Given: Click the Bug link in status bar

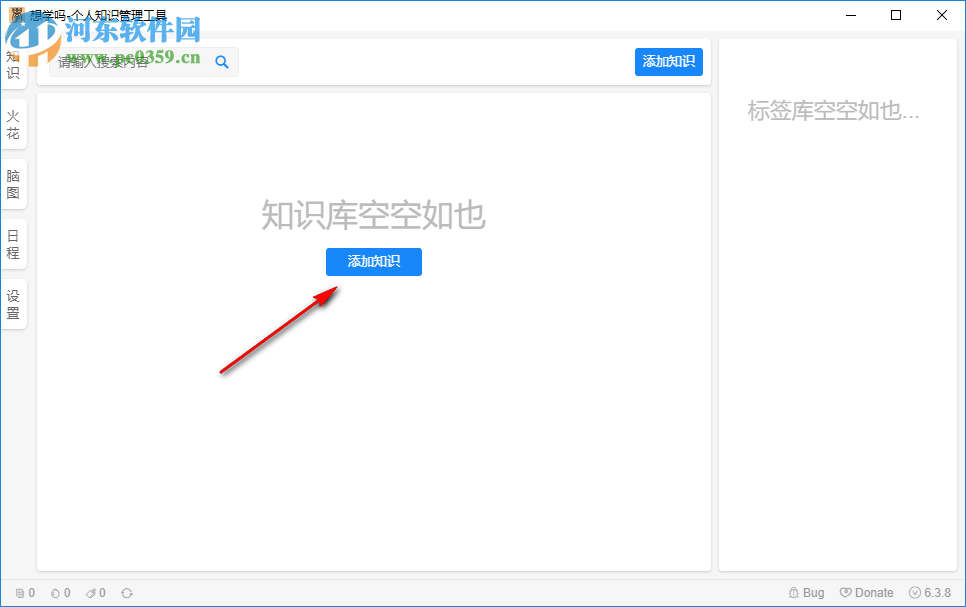Looking at the screenshot, I should click(808, 592).
